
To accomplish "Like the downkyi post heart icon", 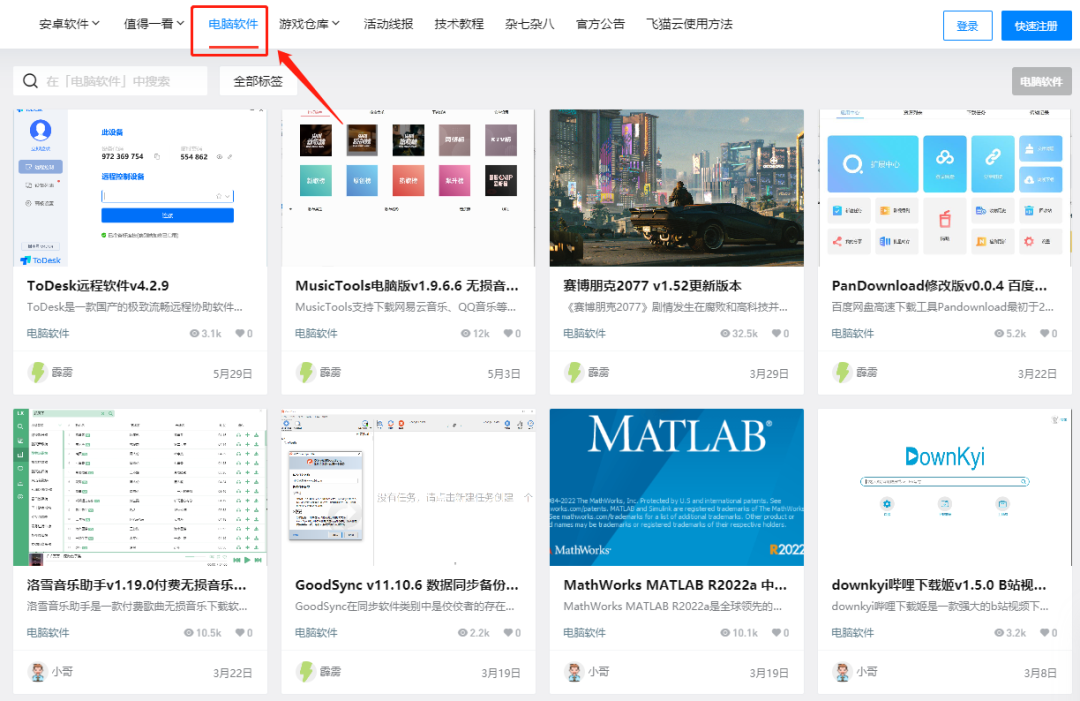I will pyautogui.click(x=1044, y=633).
